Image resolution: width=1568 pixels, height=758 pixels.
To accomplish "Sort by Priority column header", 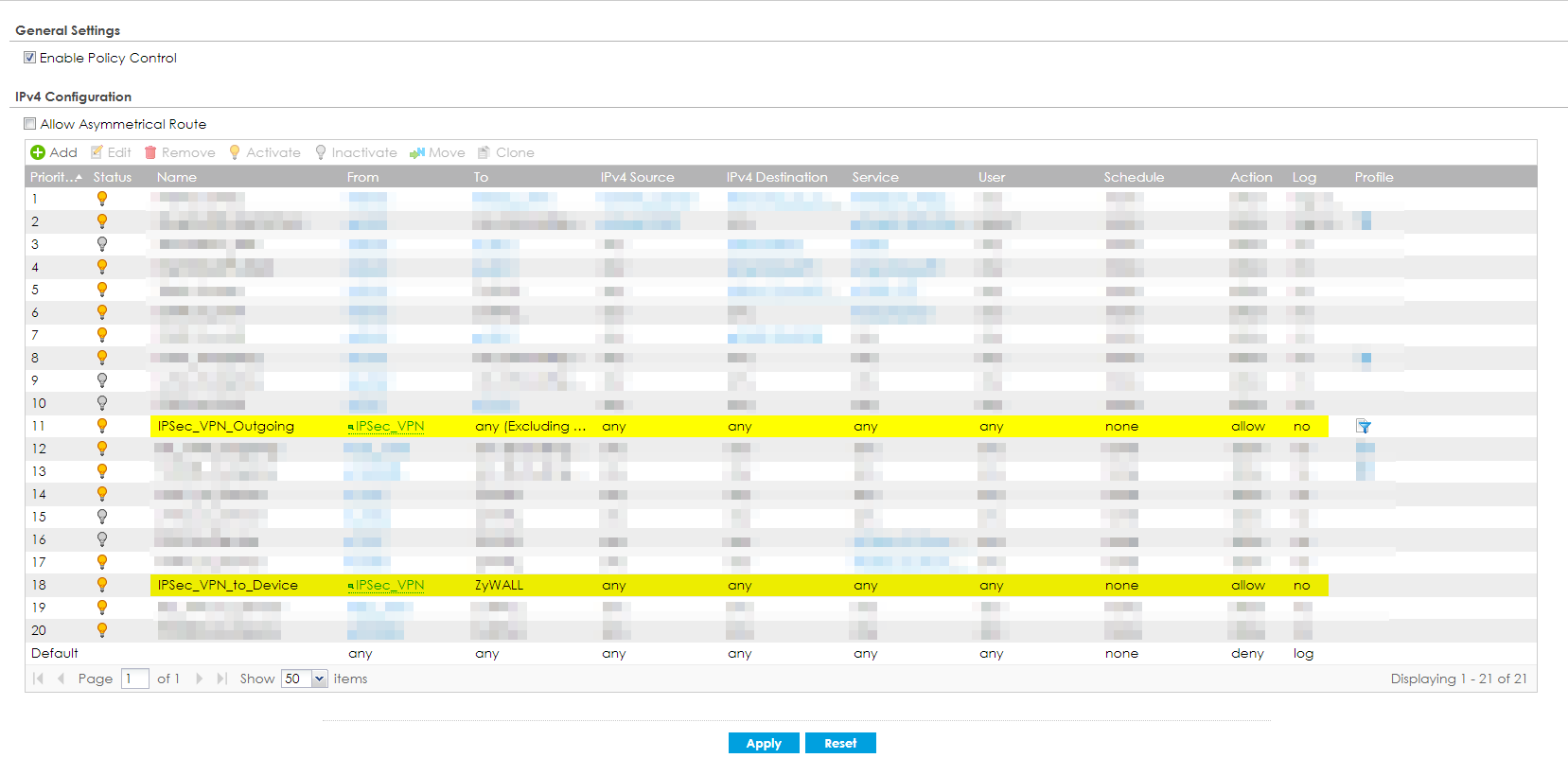I will [x=55, y=177].
